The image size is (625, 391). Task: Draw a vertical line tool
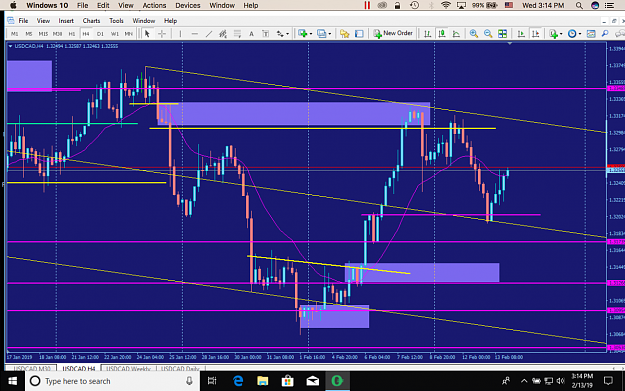coord(180,34)
